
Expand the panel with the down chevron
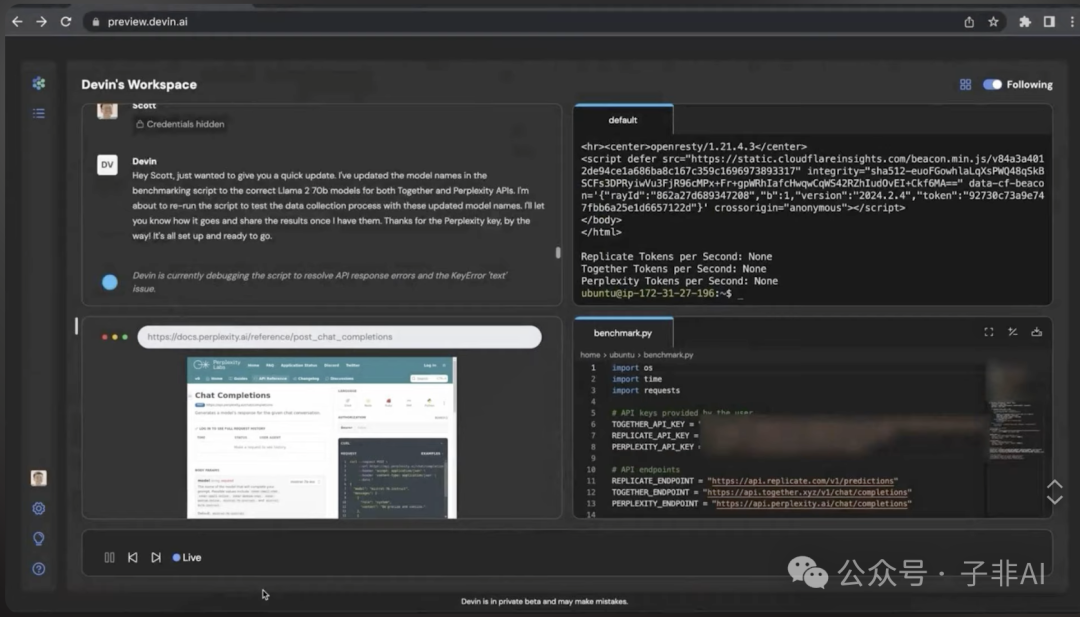point(1055,500)
